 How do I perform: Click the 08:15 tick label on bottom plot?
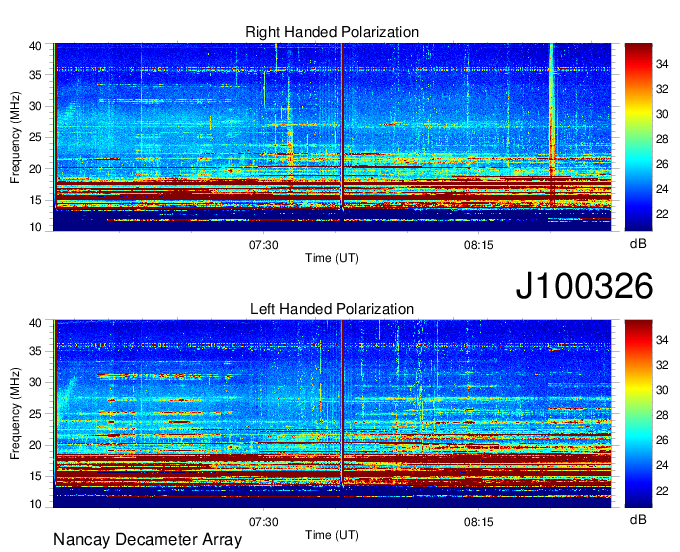[x=478, y=522]
